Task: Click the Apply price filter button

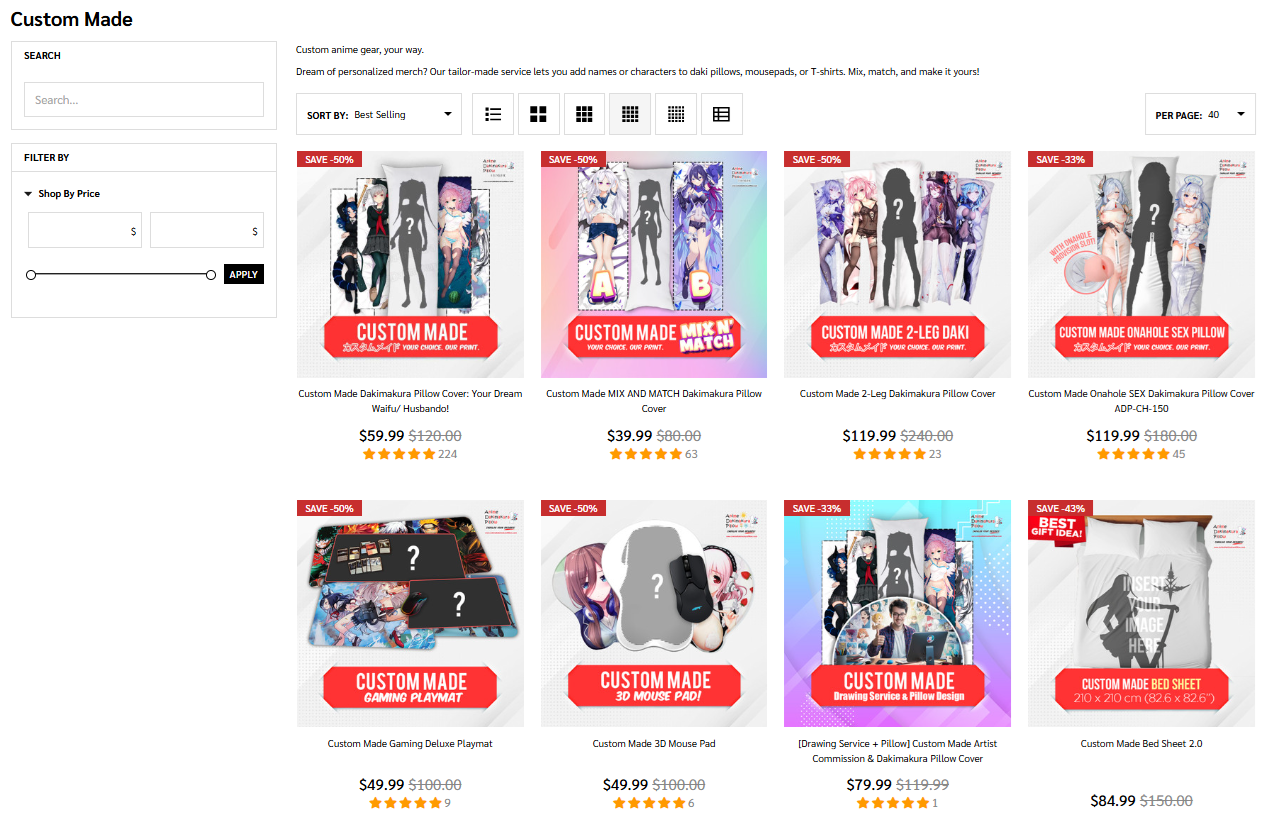Action: point(244,274)
